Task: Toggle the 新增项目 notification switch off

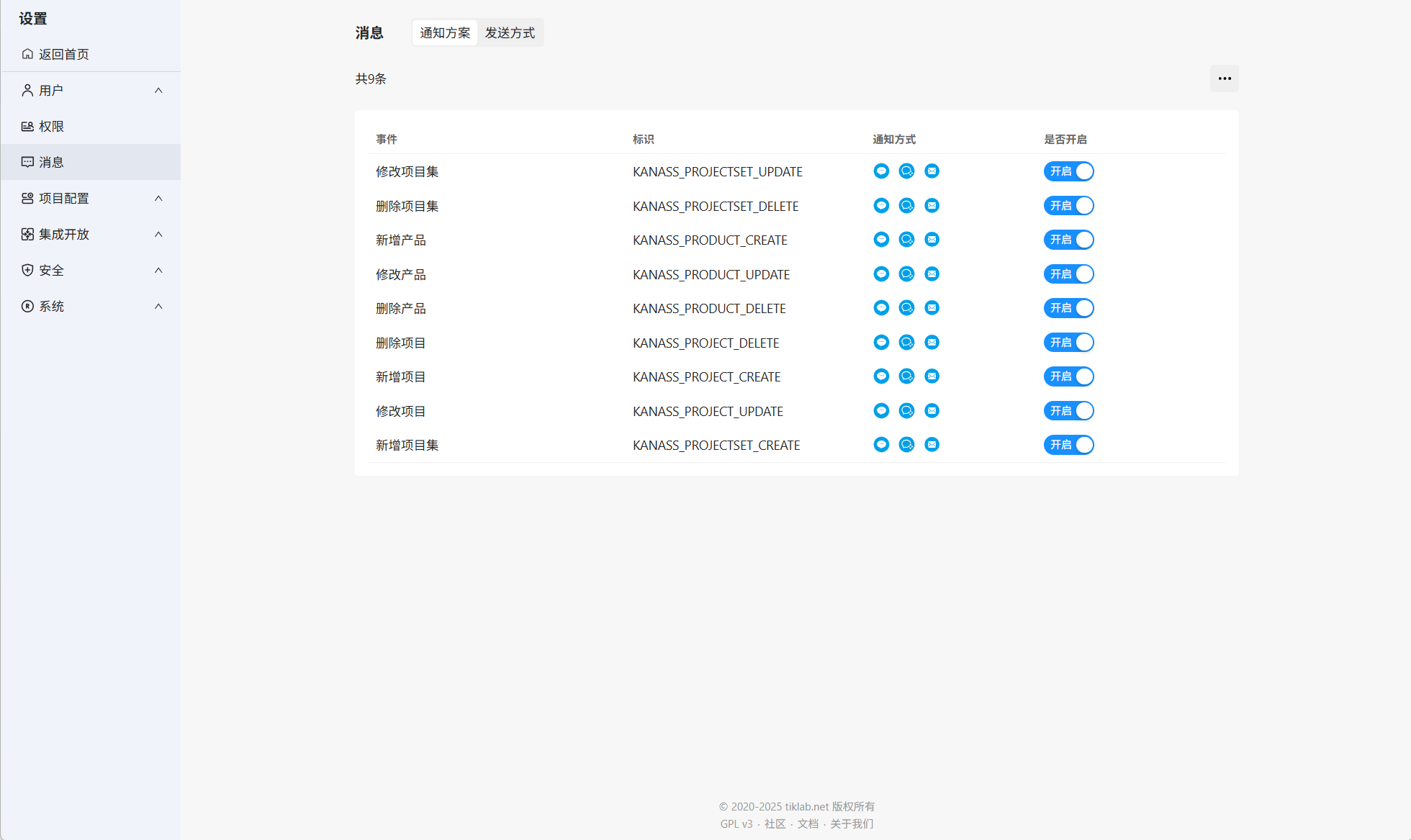Action: coord(1069,376)
